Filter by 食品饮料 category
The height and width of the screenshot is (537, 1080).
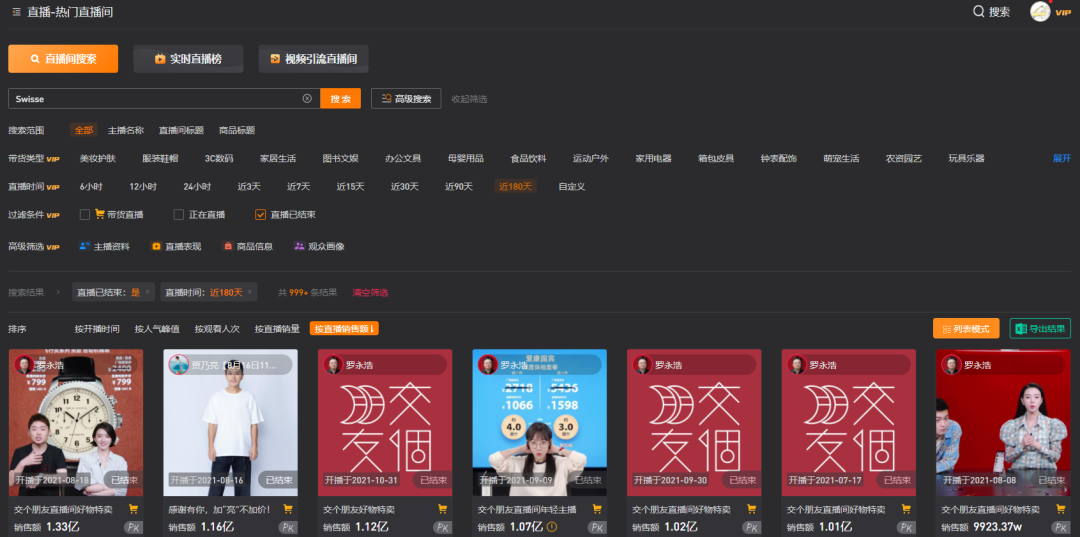[x=528, y=158]
